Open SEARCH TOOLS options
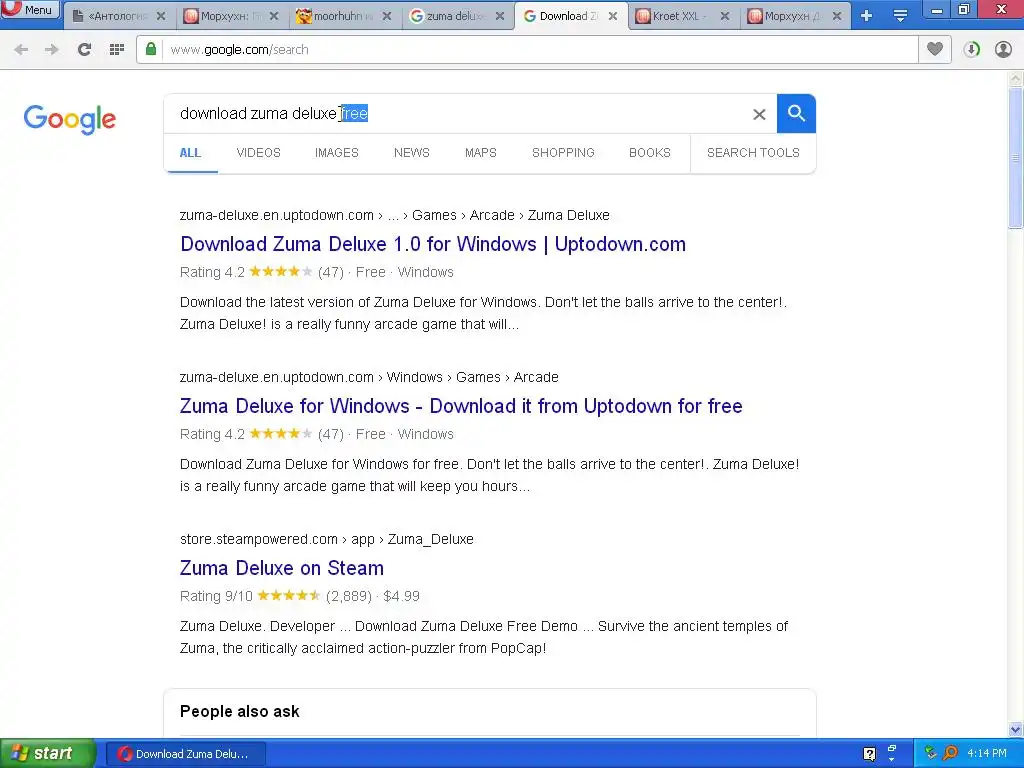The height and width of the screenshot is (768, 1024). pyautogui.click(x=753, y=153)
